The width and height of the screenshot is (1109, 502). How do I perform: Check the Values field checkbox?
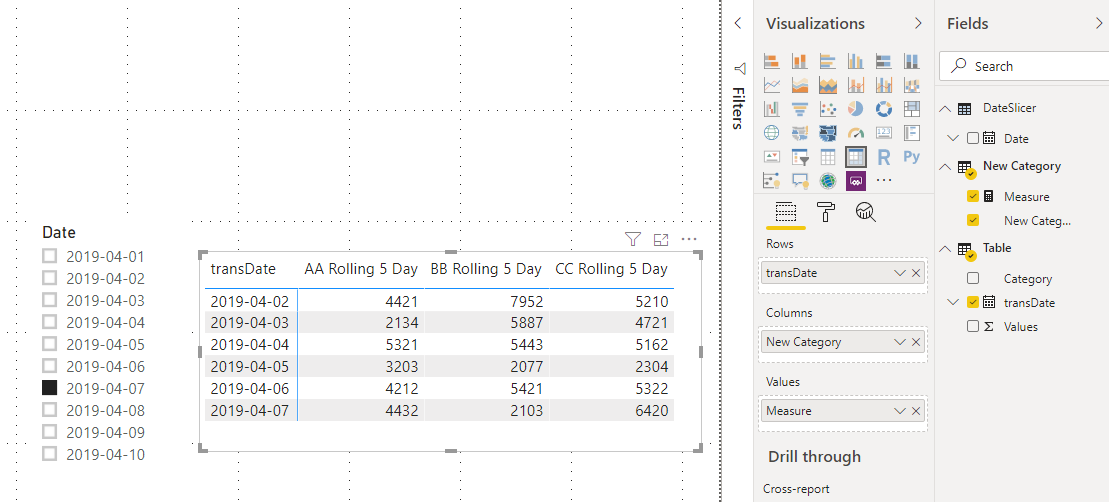(972, 327)
